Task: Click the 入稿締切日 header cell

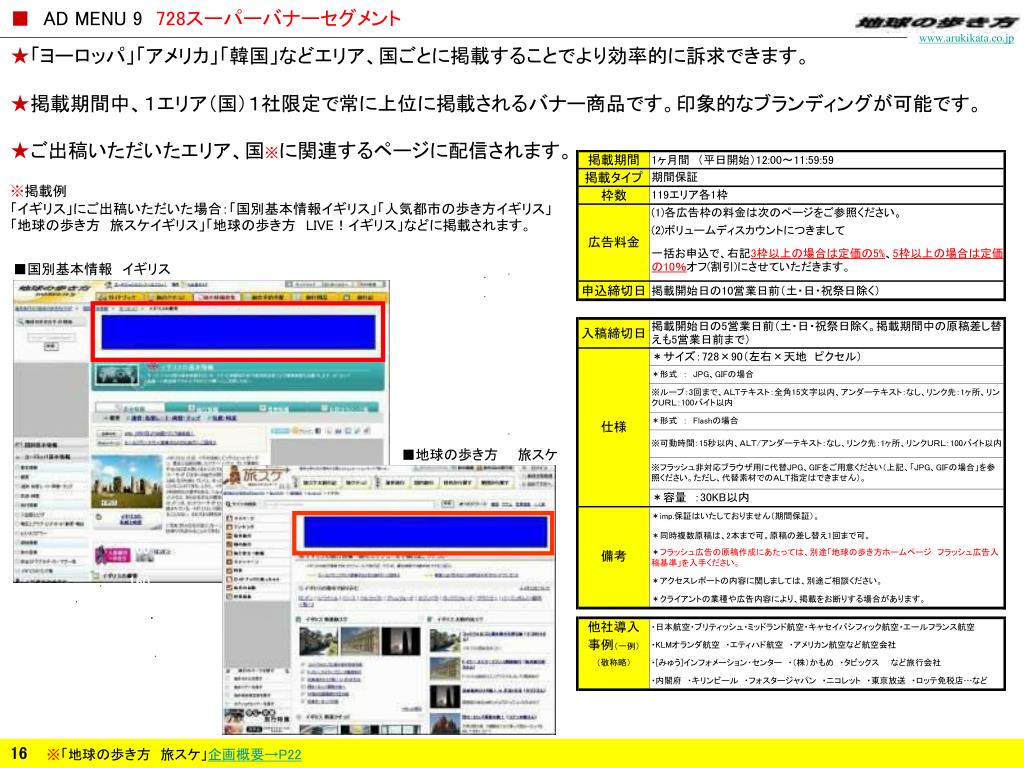Action: click(613, 333)
